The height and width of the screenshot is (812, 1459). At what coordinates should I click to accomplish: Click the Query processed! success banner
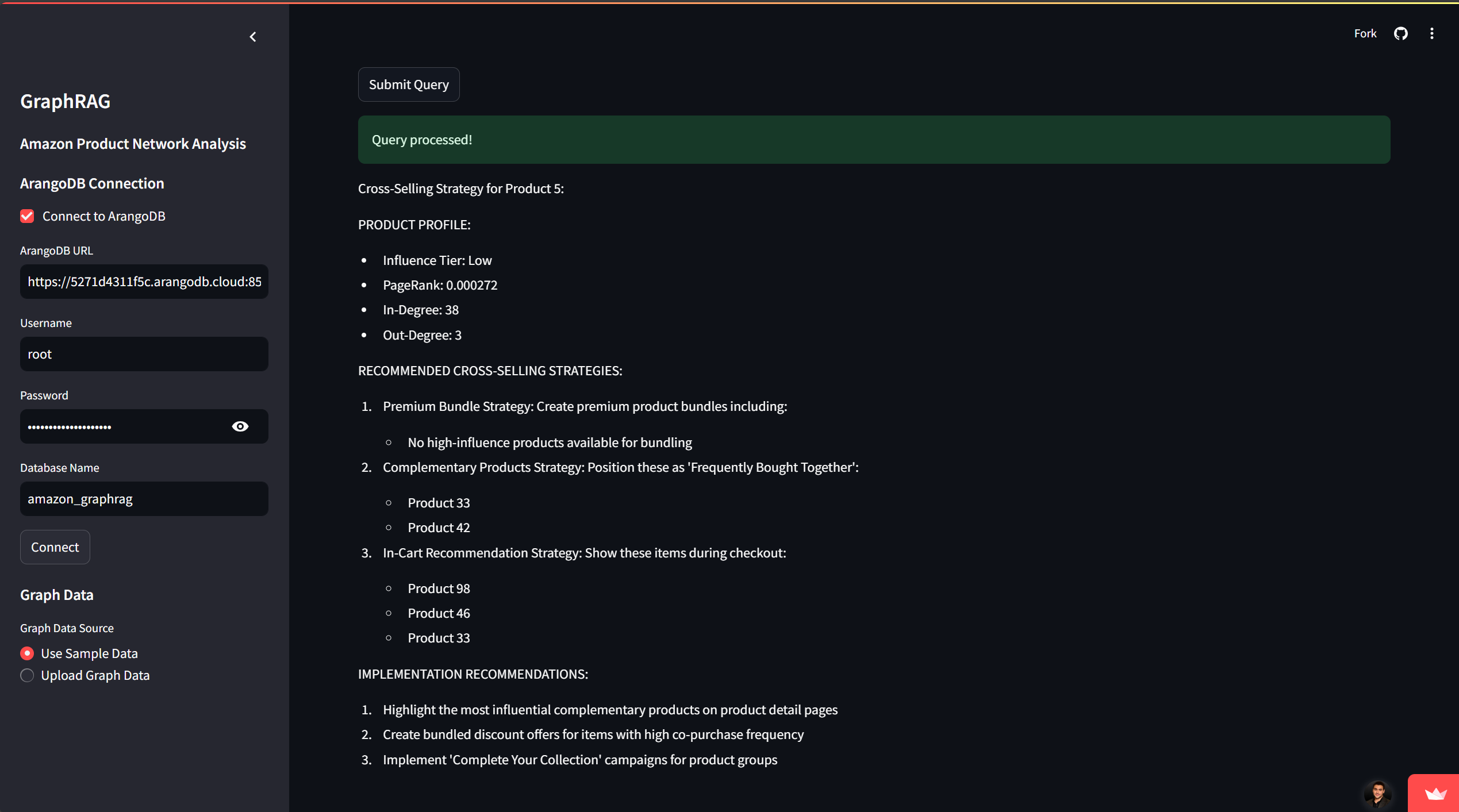[x=874, y=140]
